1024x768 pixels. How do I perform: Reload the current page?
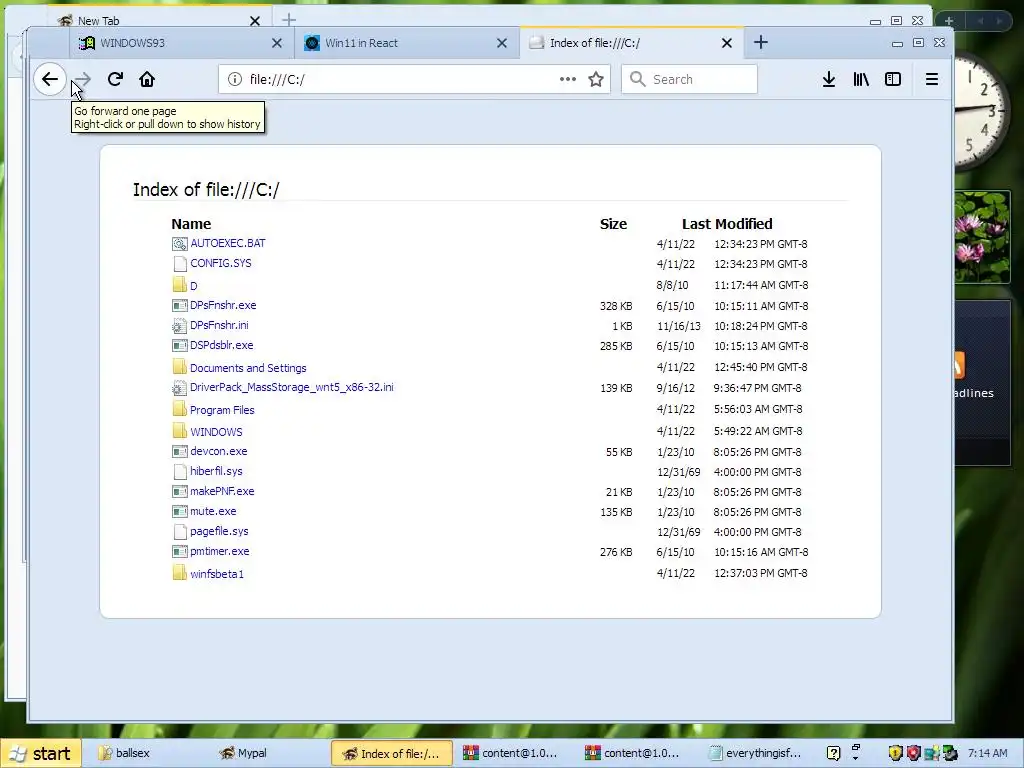pos(115,79)
